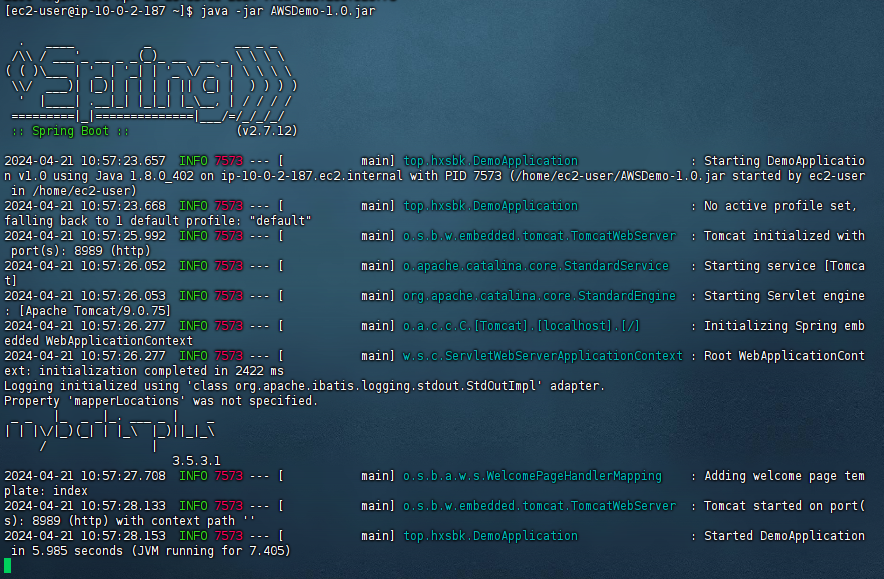Click the text '[Apache Tomcat/9.0.75]'

(94, 311)
